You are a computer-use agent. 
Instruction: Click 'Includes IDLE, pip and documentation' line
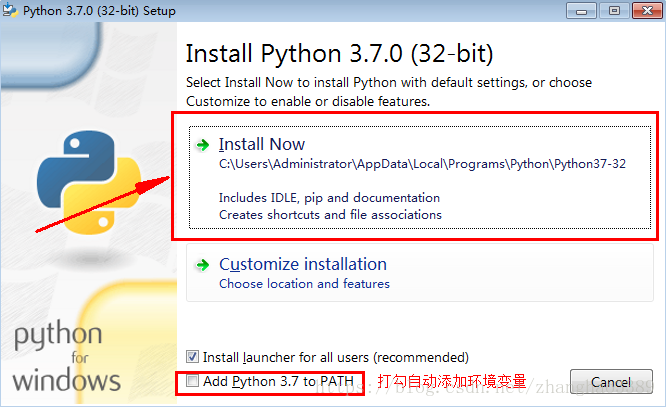point(329,198)
